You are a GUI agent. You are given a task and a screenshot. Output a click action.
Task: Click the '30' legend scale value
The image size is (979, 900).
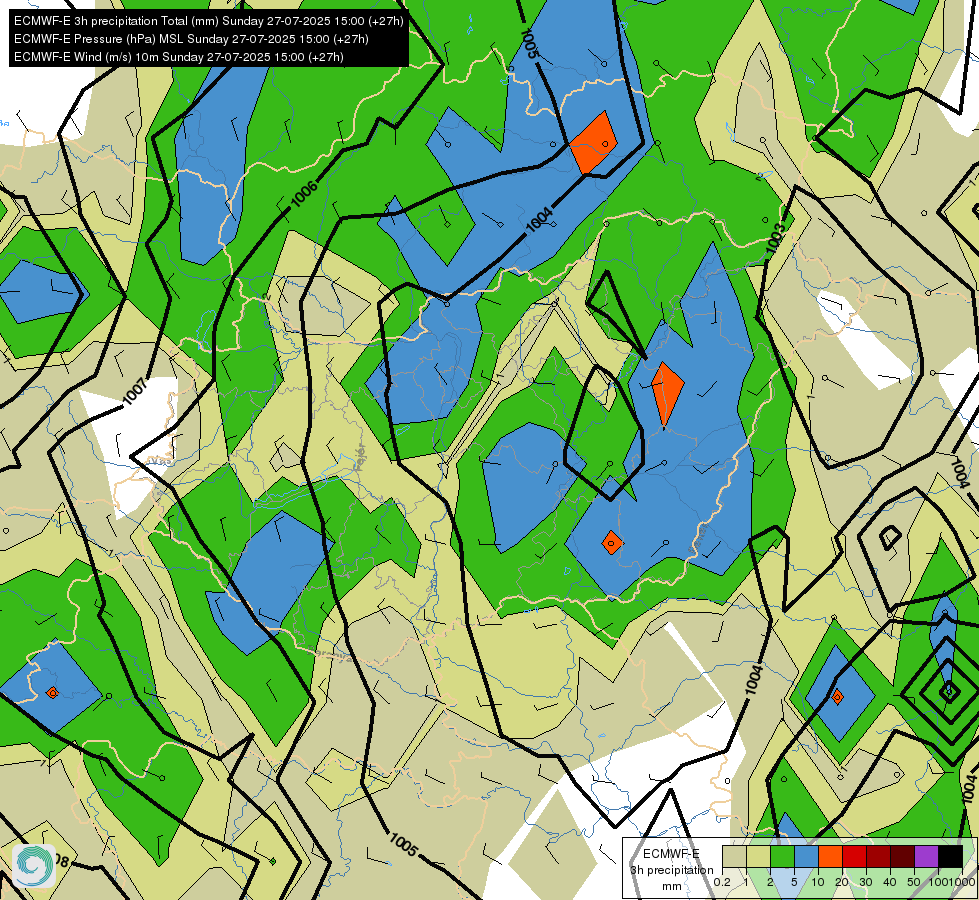[x=866, y=882]
